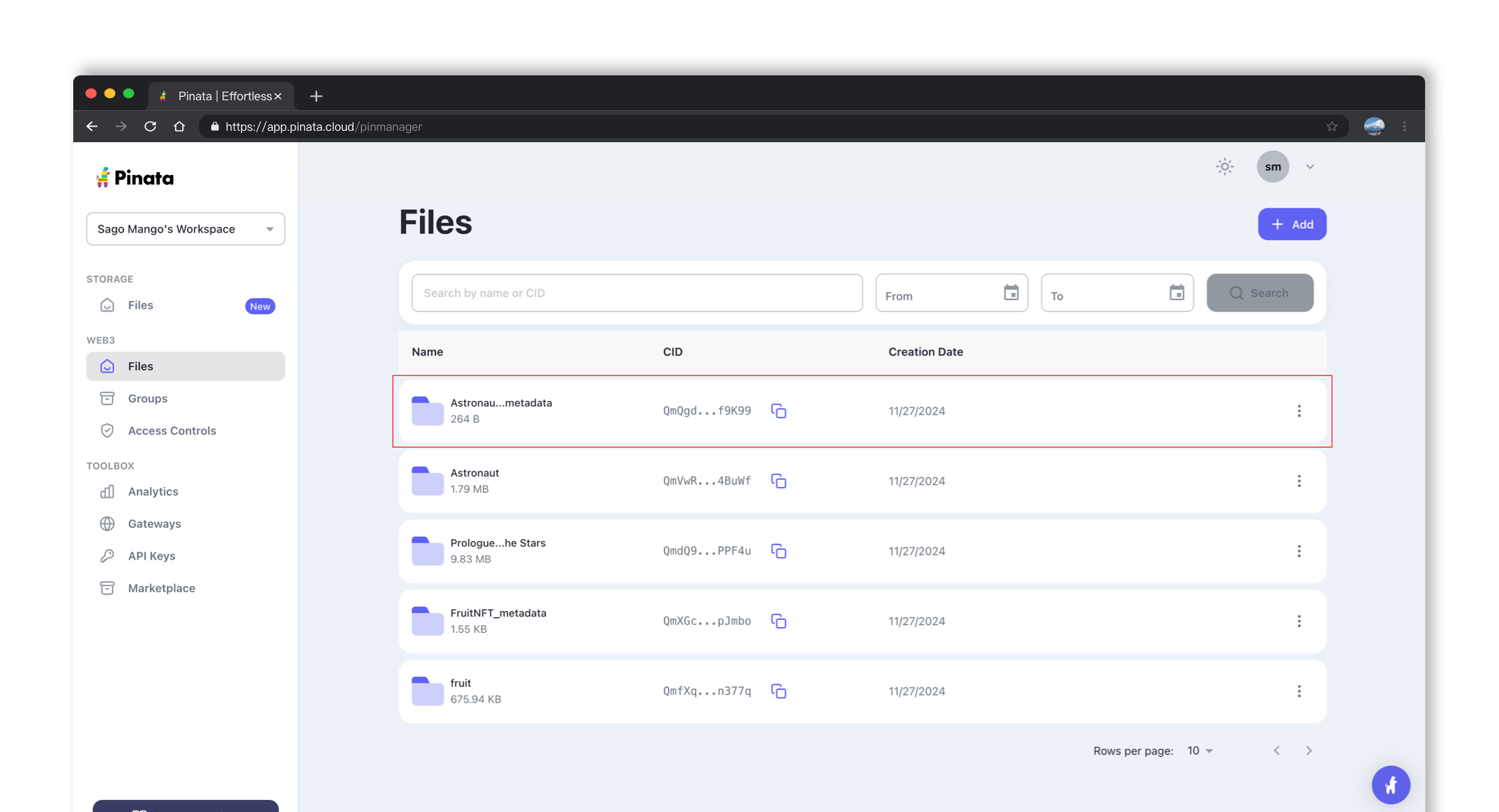This screenshot has width=1499, height=812.
Task: Click the calendar icon in the From field
Action: 1010,293
